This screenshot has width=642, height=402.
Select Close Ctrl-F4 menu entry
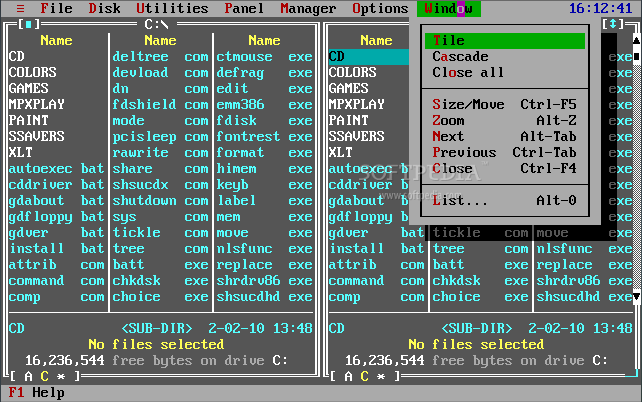tap(505, 168)
